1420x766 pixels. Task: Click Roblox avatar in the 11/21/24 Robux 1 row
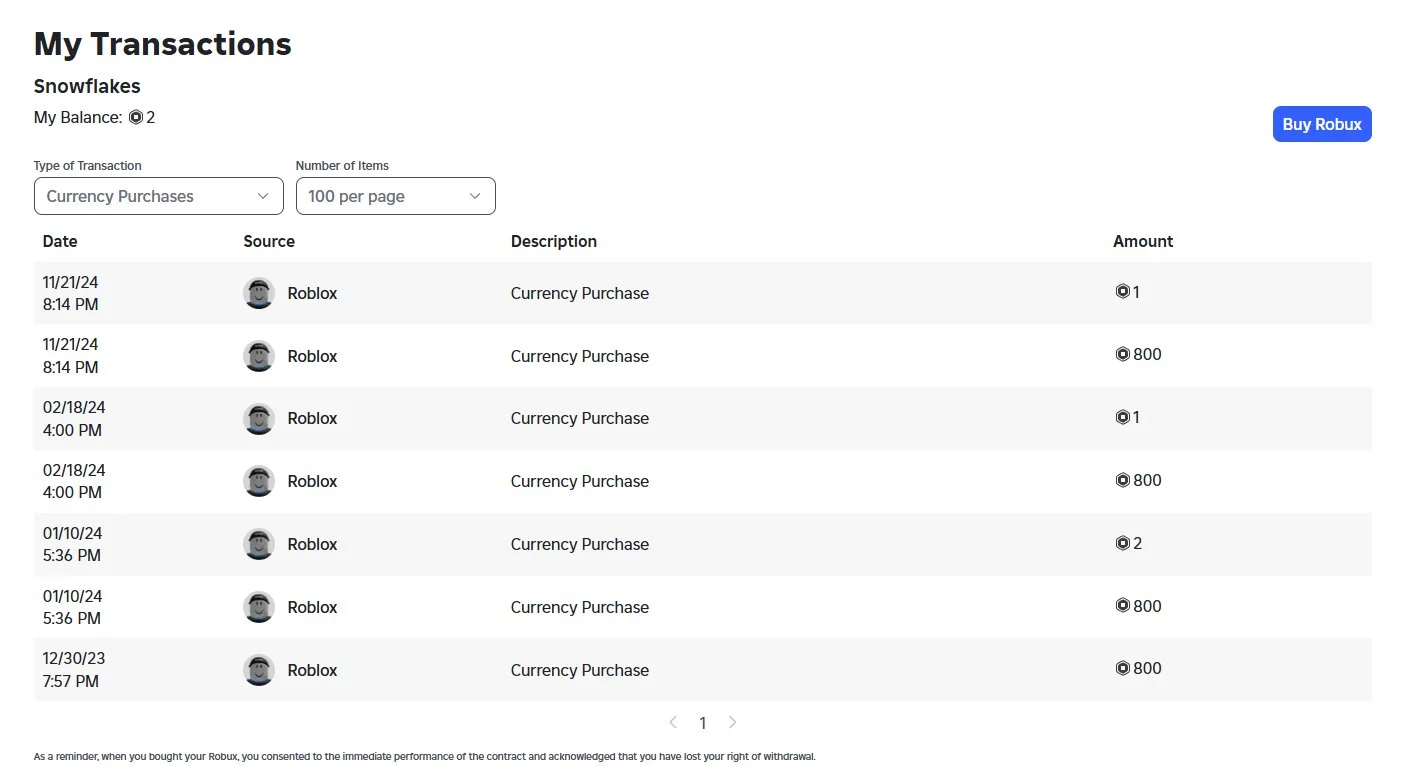(259, 293)
